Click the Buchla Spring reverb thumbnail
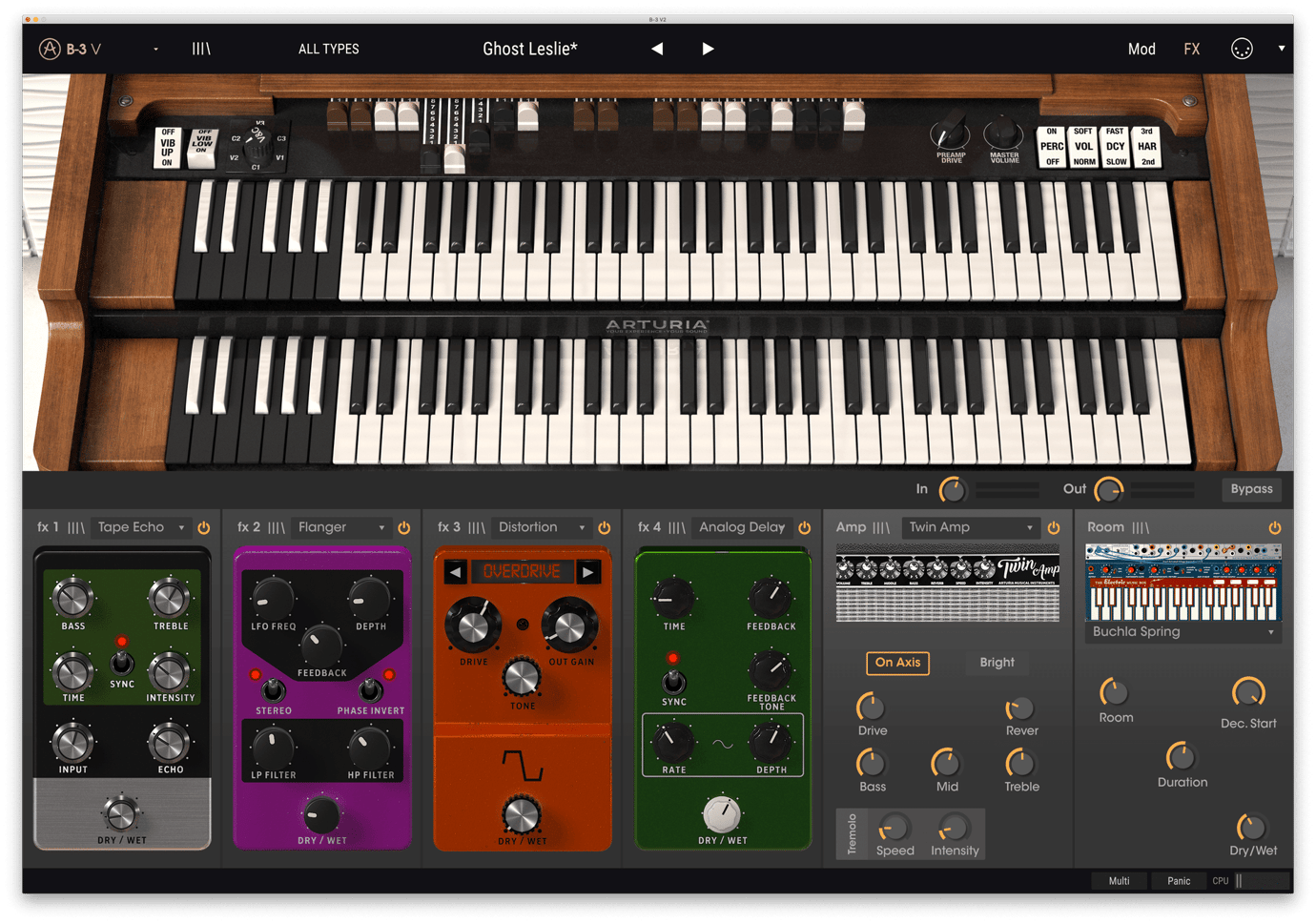 (x=1182, y=583)
